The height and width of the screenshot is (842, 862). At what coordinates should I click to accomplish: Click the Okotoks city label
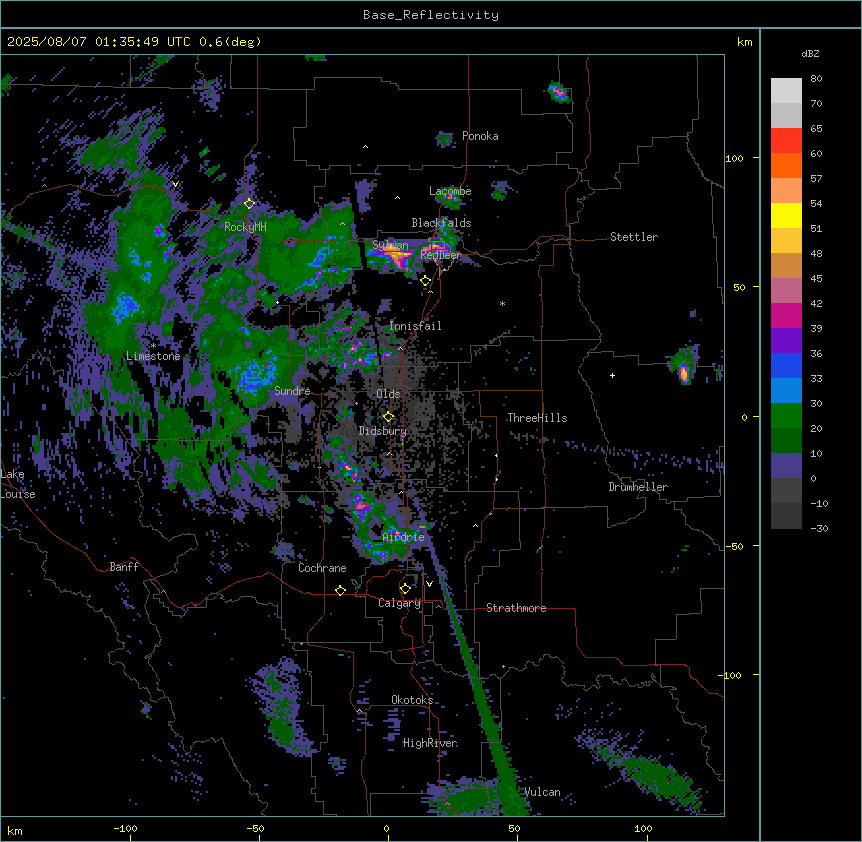click(x=412, y=700)
